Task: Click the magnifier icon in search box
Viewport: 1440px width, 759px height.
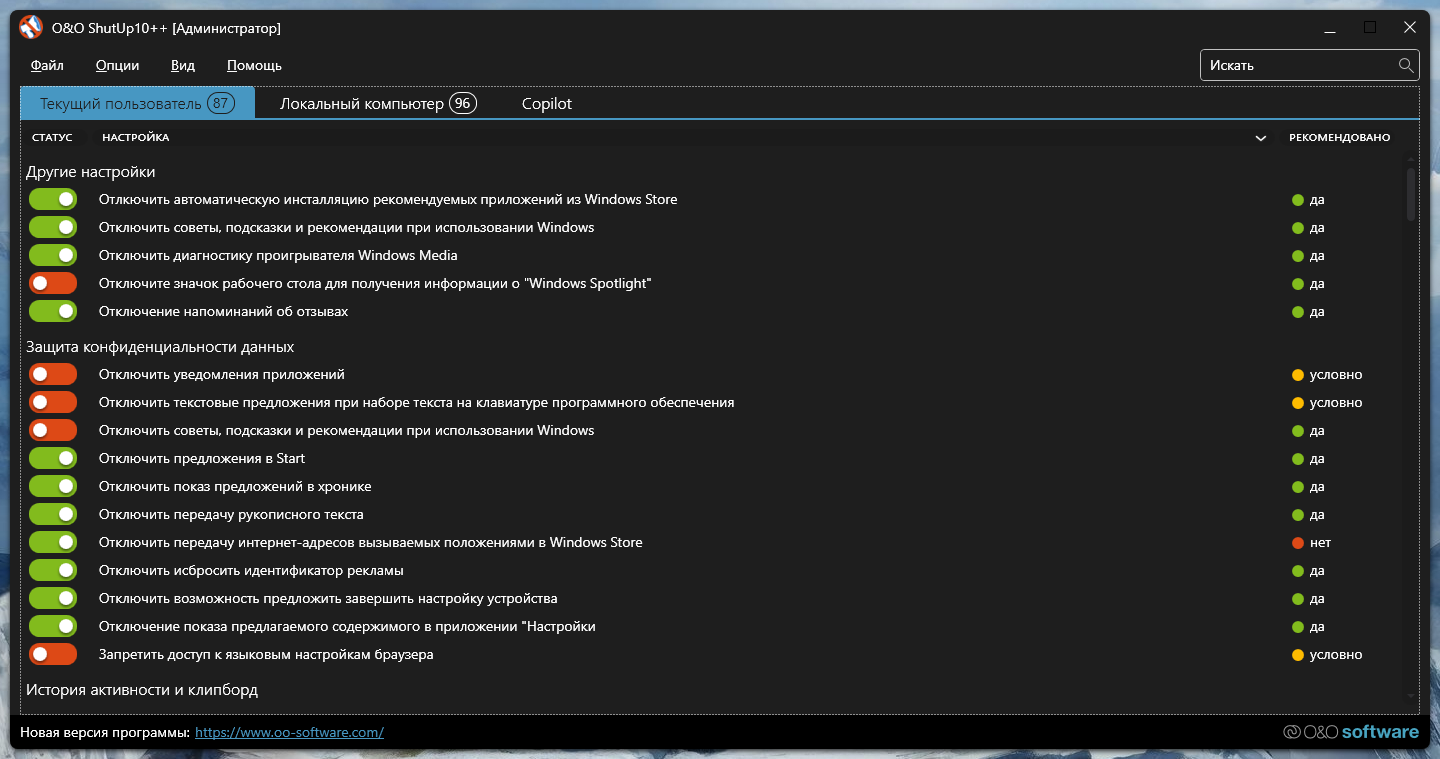Action: point(1406,65)
